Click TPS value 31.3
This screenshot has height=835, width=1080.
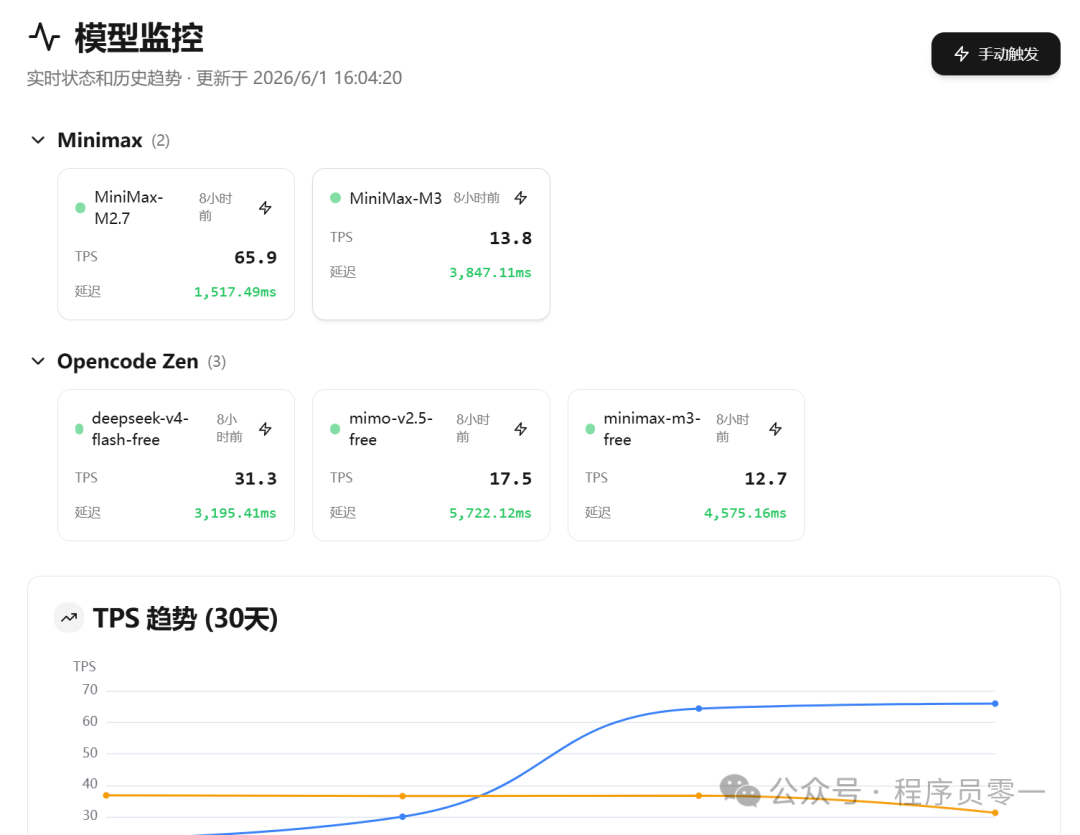pyautogui.click(x=256, y=479)
